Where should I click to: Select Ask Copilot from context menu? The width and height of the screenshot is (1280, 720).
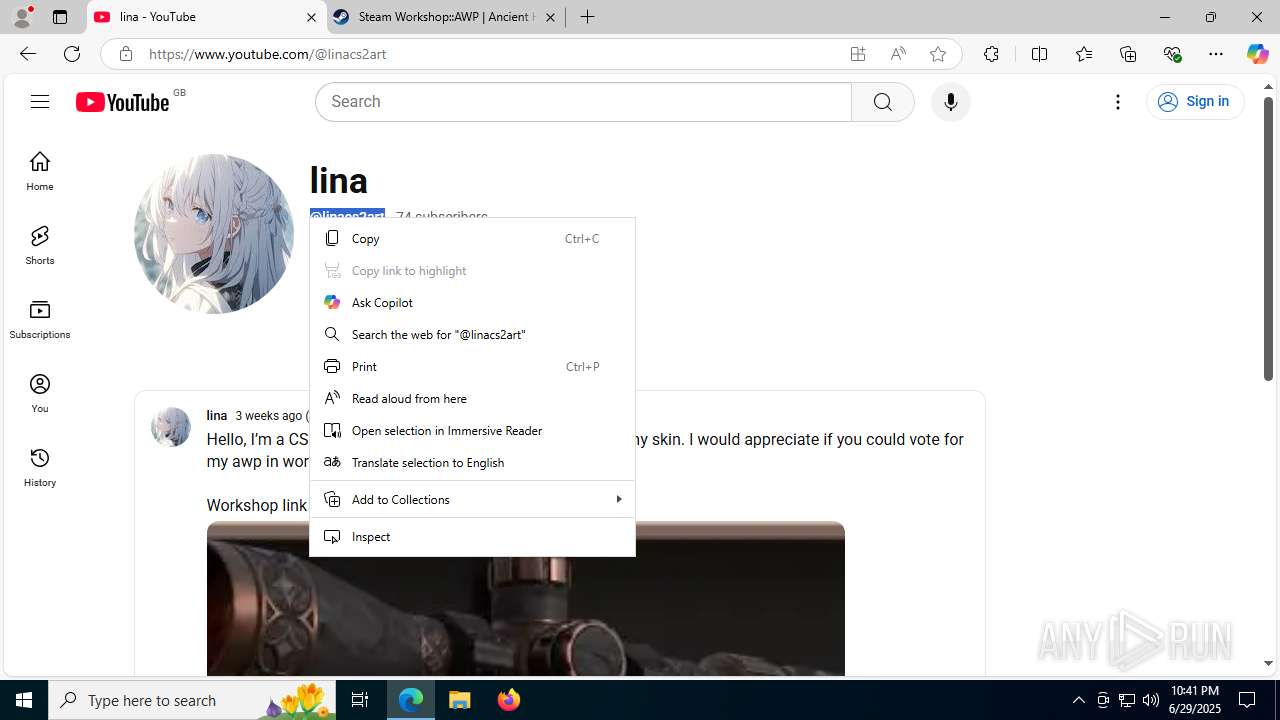(472, 302)
